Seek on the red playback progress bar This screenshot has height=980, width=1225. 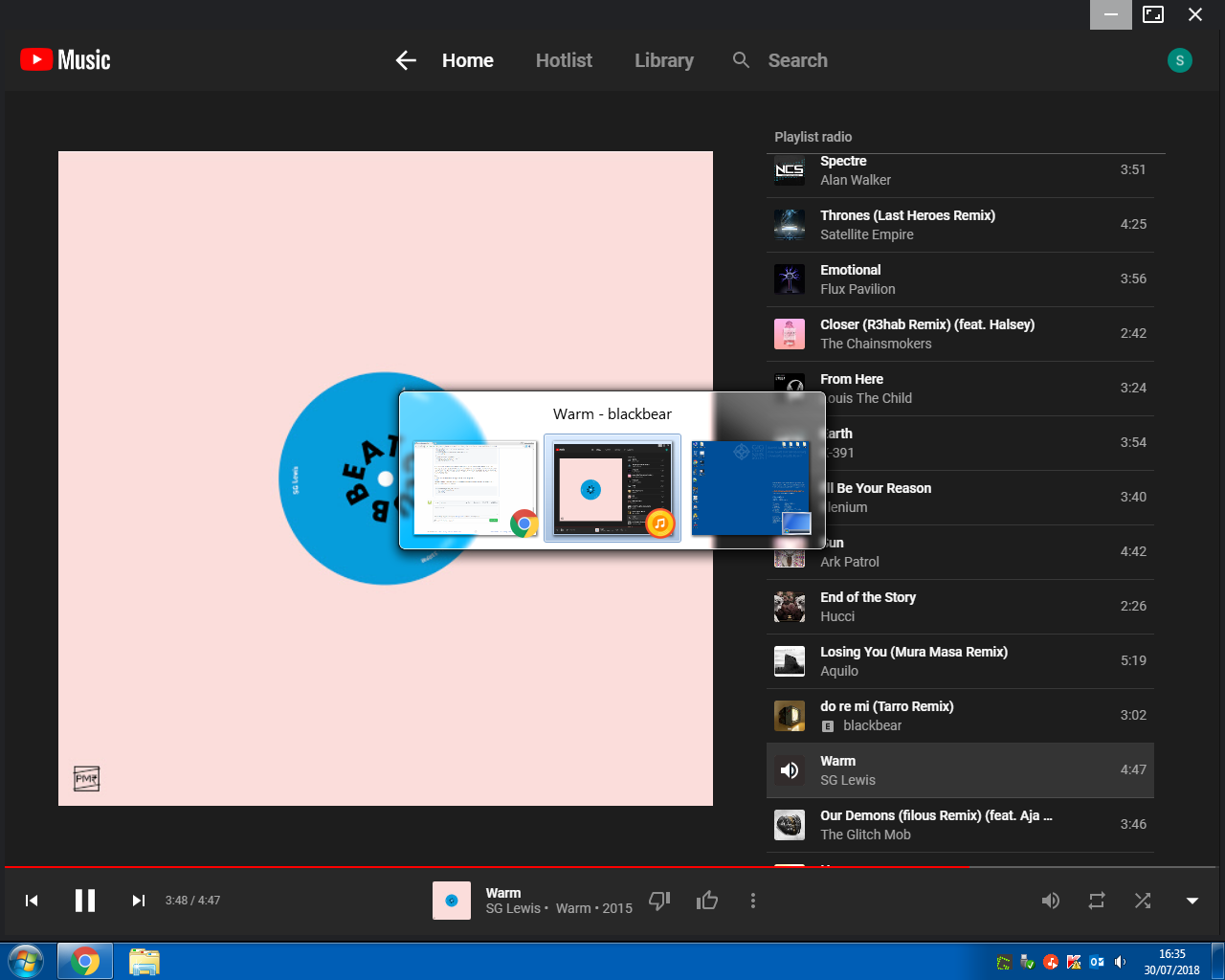(x=612, y=867)
